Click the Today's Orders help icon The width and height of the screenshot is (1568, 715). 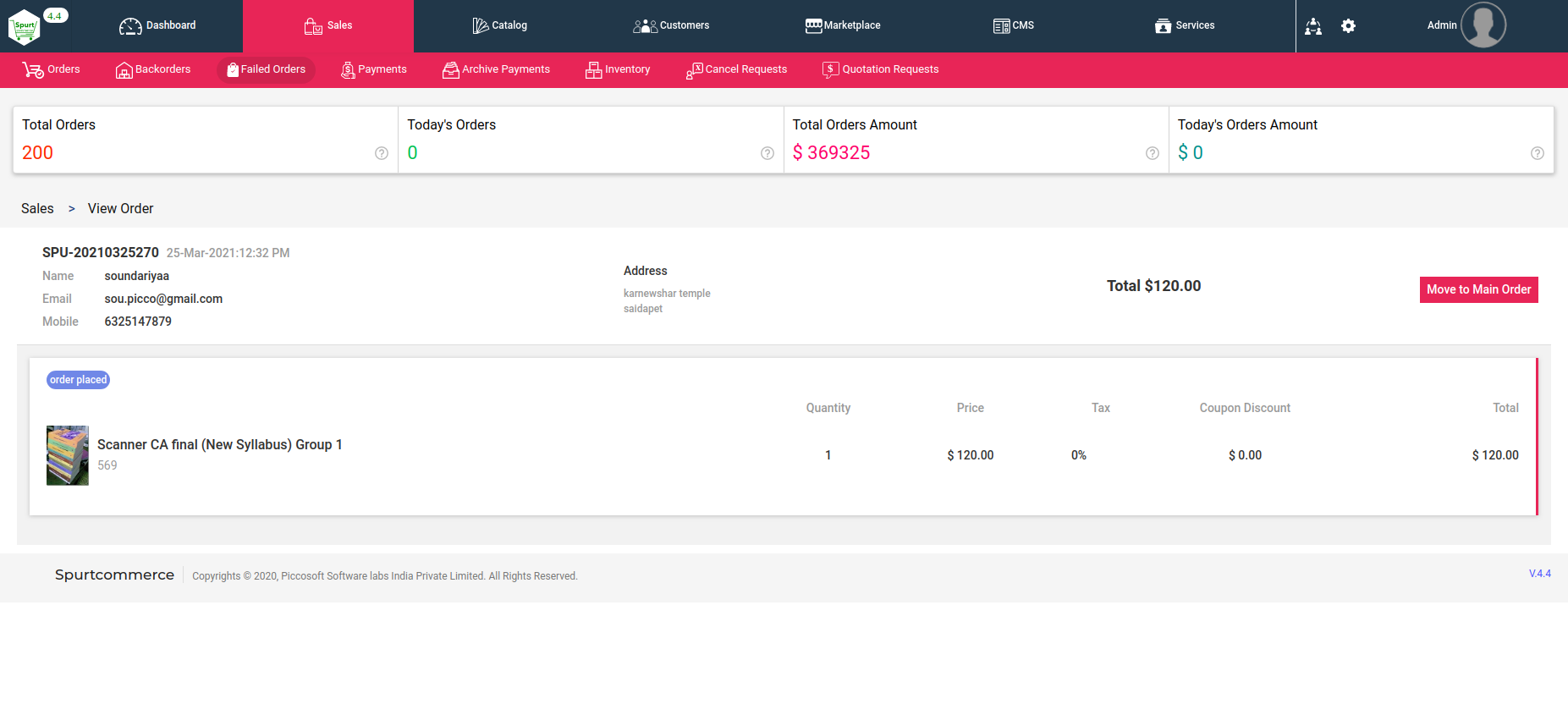(767, 153)
